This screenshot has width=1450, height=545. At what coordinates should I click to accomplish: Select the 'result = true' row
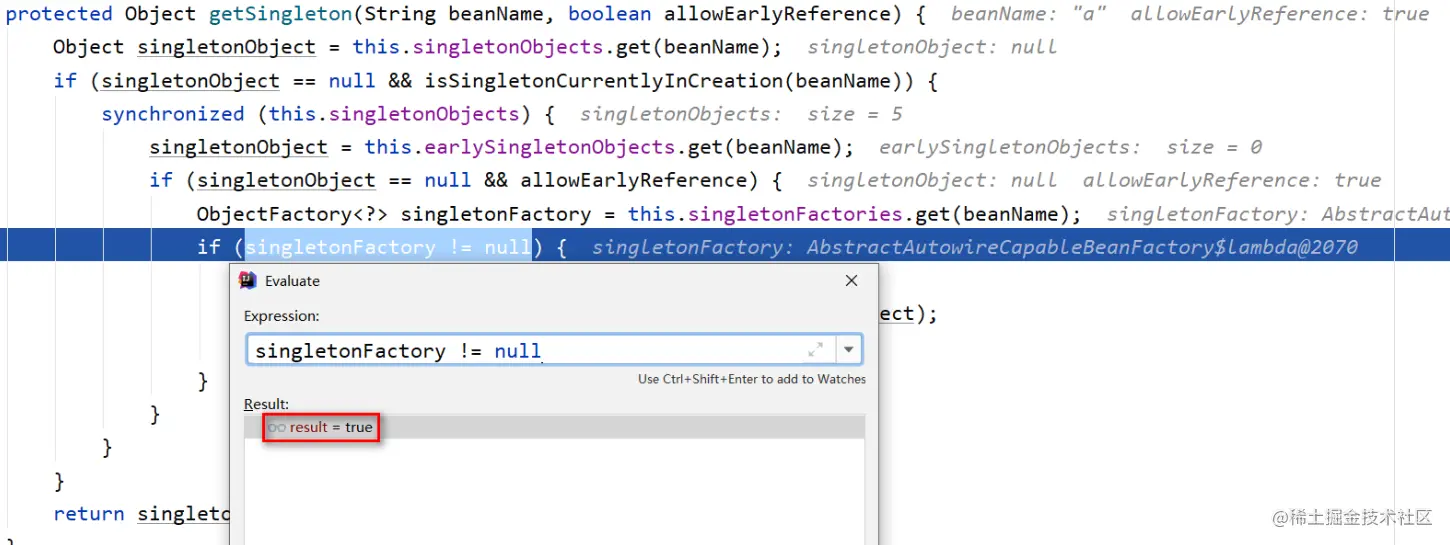pyautogui.click(x=554, y=427)
